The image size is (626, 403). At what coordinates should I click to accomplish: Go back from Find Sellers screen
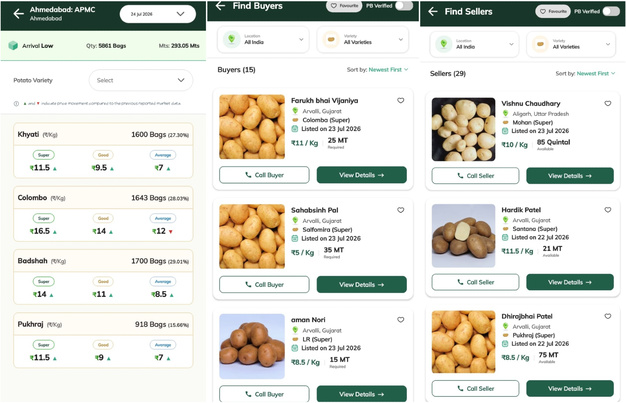coord(433,12)
